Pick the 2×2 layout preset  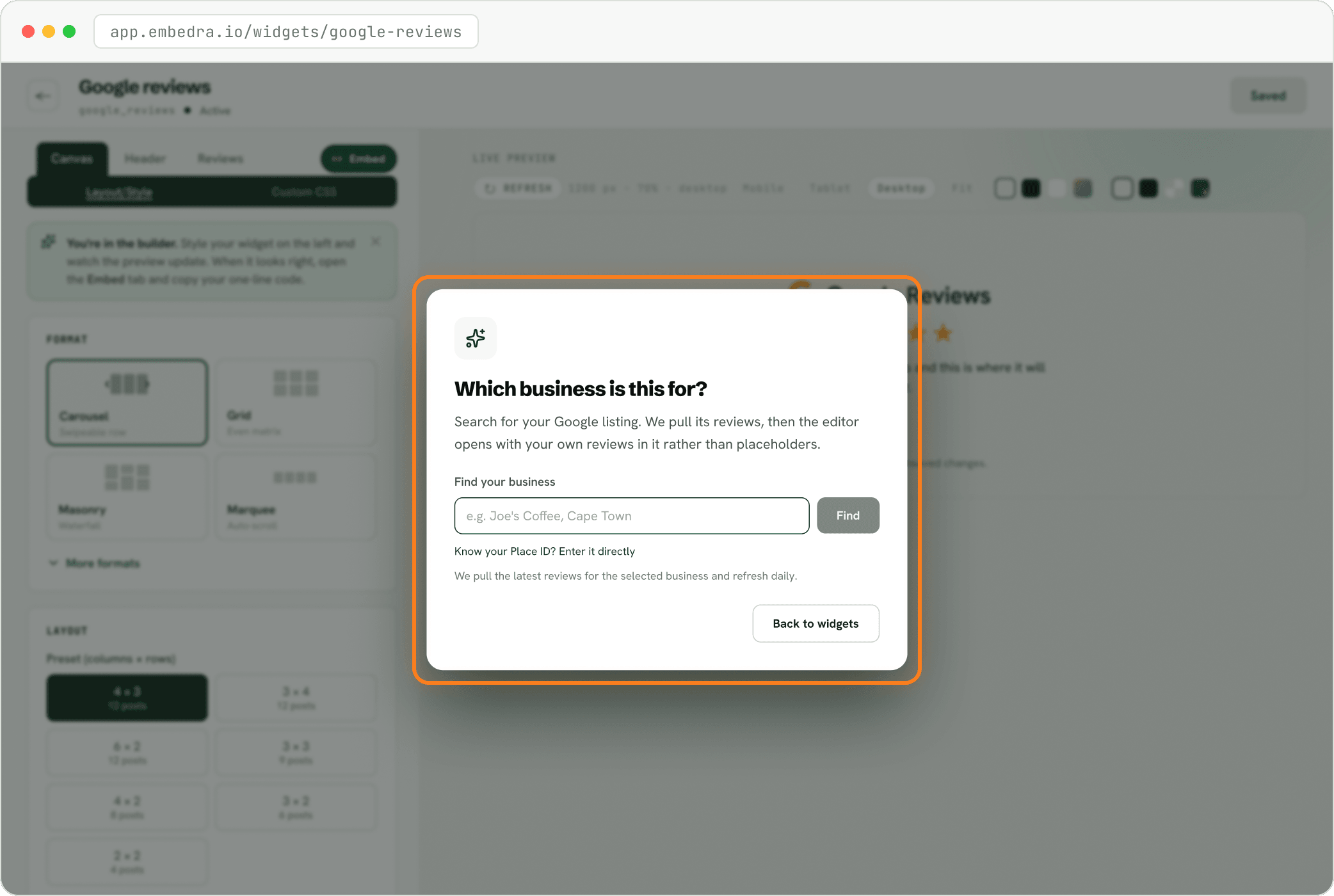pyautogui.click(x=127, y=862)
